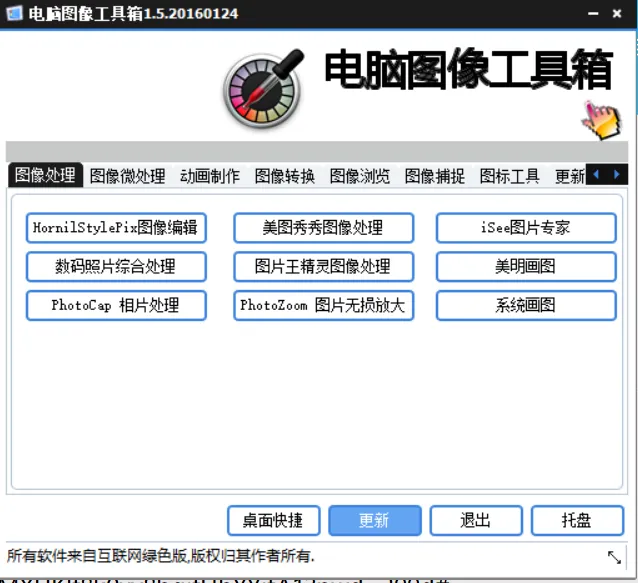Open 数码照片综合处理
Image resolution: width=638 pixels, height=583 pixels.
coord(116,266)
